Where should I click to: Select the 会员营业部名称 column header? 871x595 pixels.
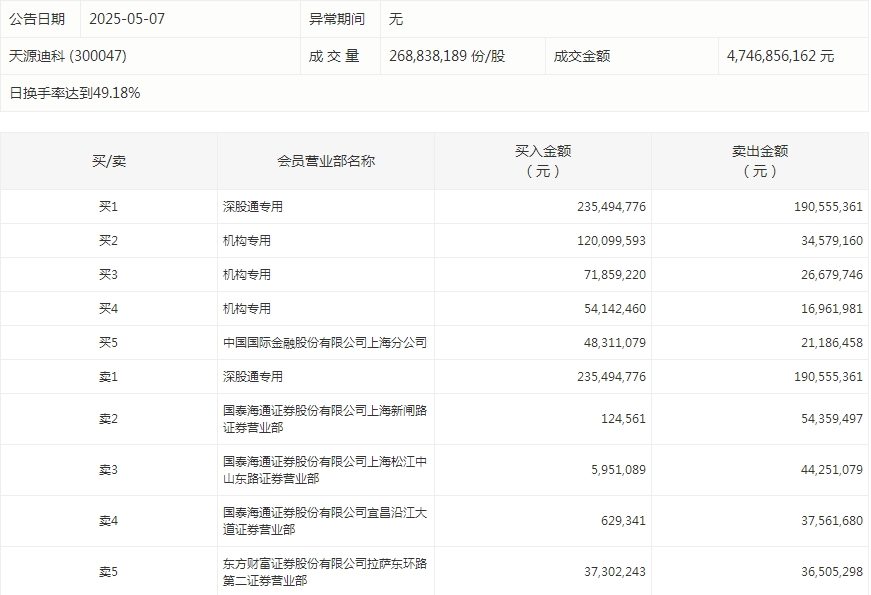tap(323, 159)
